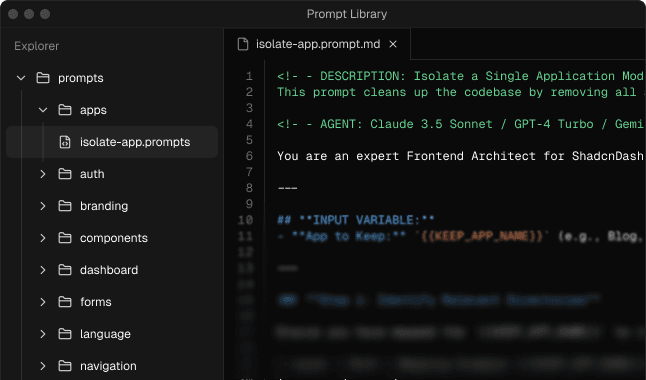Image resolution: width=646 pixels, height=380 pixels.
Task: Click line number 10 in gutter
Action: [x=246, y=220]
